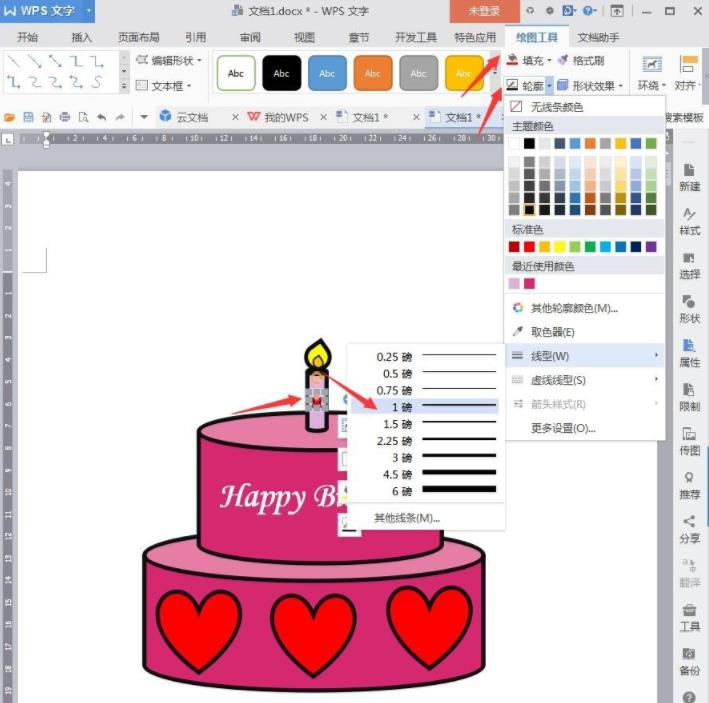Click the 轮廓 outline icon
The image size is (709, 703).
point(512,85)
